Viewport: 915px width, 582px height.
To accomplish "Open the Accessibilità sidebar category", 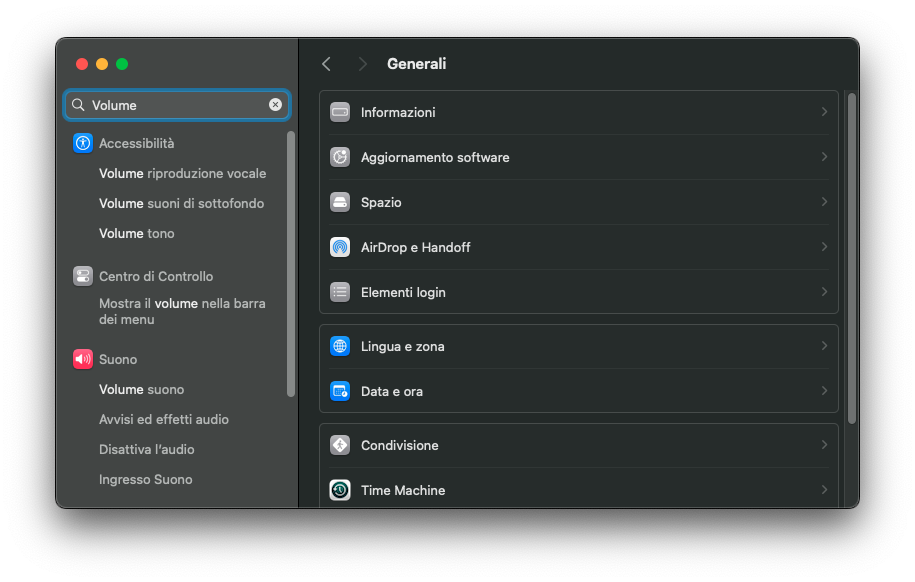I will (x=136, y=143).
